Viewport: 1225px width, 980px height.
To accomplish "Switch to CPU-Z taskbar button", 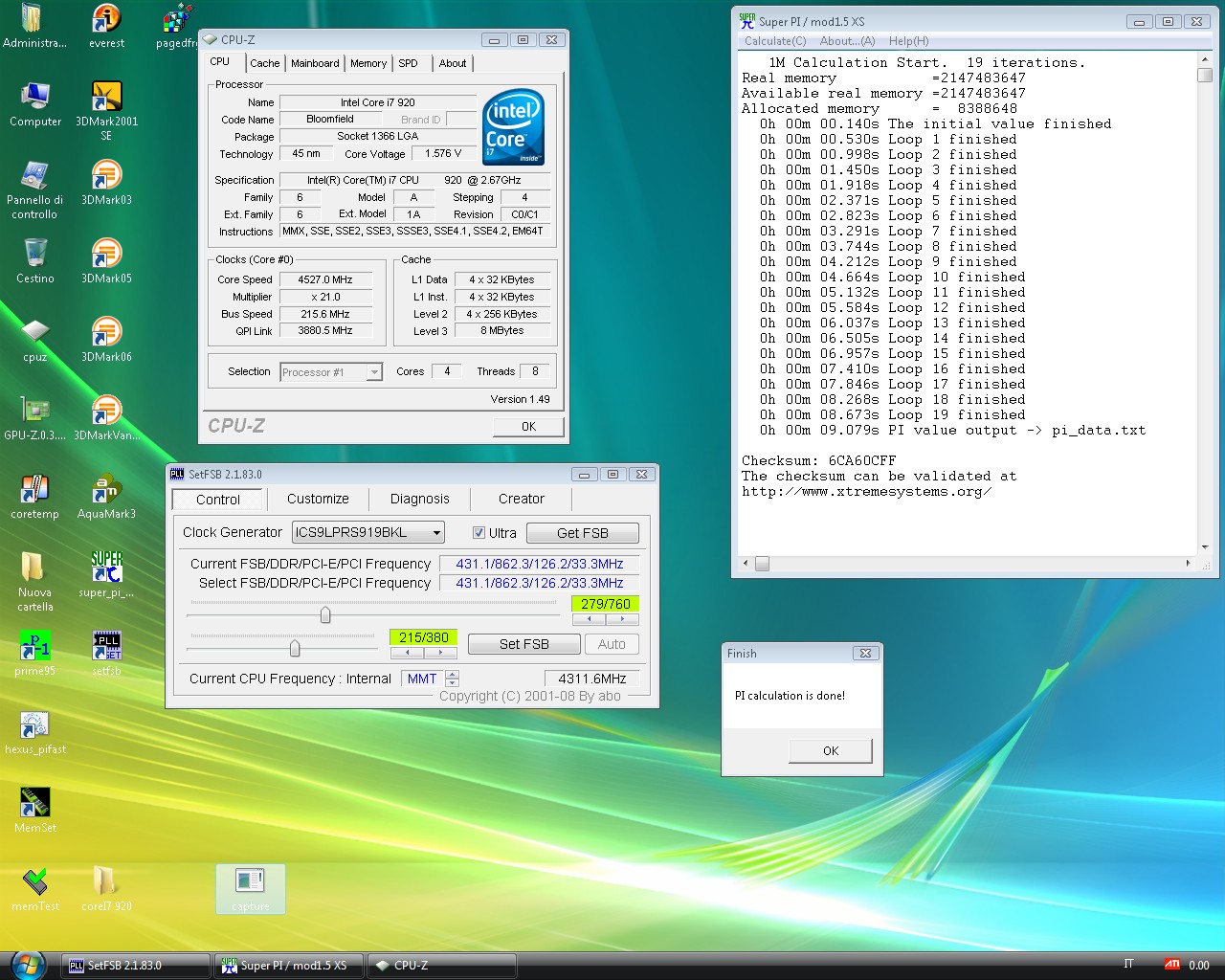I will pos(443,966).
